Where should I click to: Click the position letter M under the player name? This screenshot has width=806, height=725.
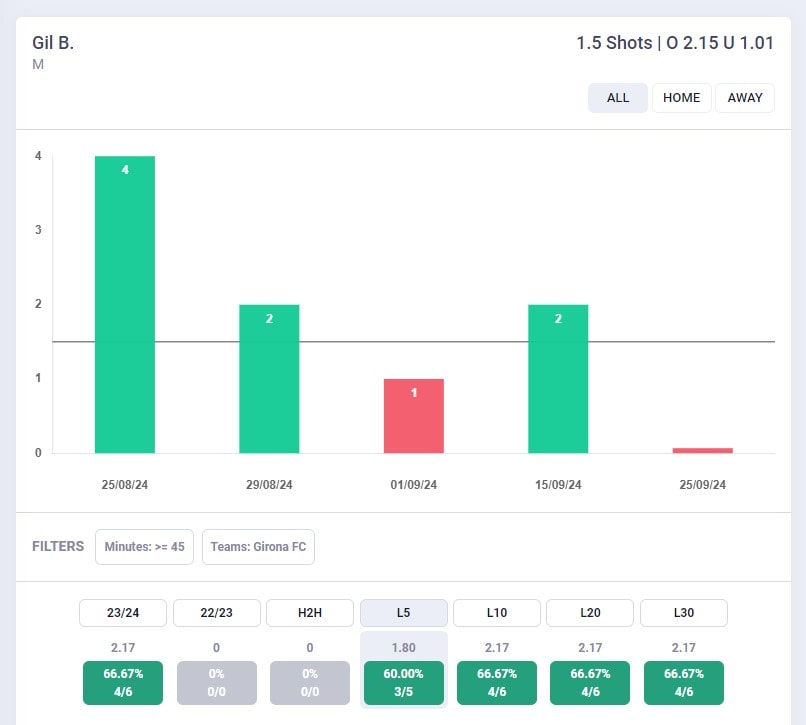[x=38, y=64]
